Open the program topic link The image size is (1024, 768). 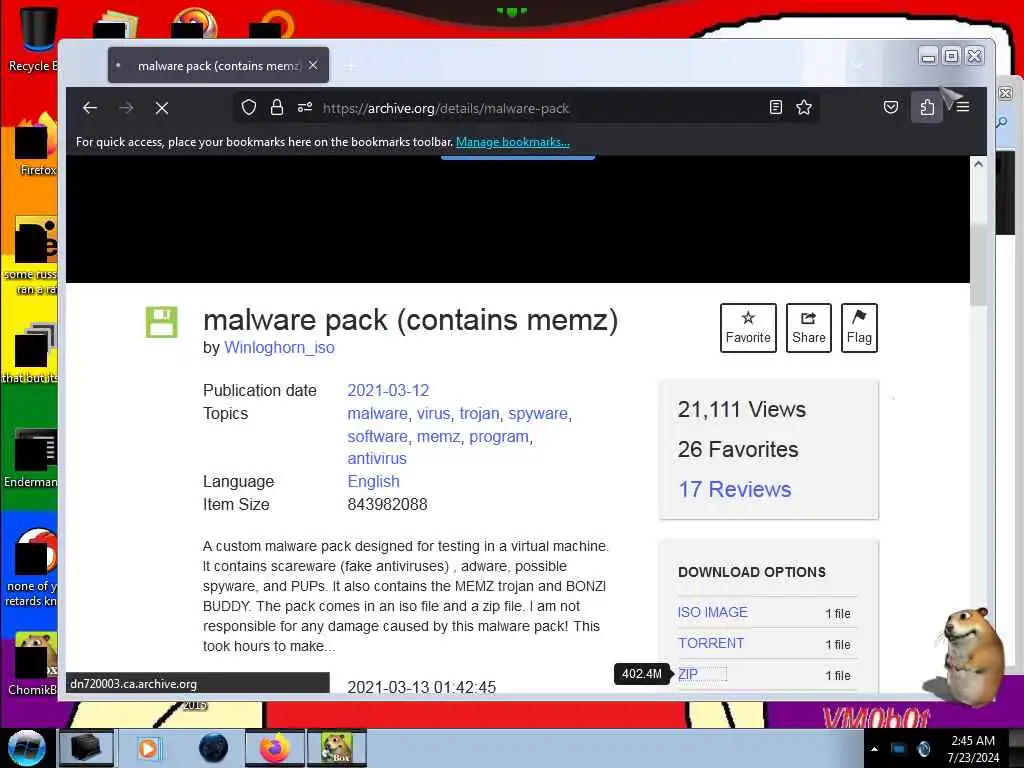pos(499,436)
